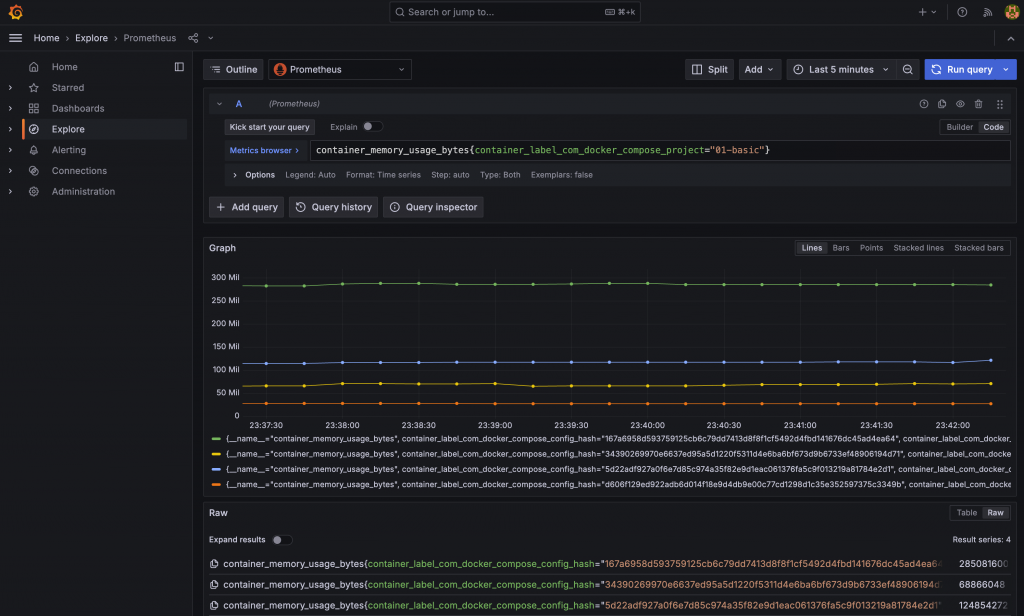The height and width of the screenshot is (616, 1024).
Task: Hide query A using the eye icon
Action: pyautogui.click(x=960, y=104)
